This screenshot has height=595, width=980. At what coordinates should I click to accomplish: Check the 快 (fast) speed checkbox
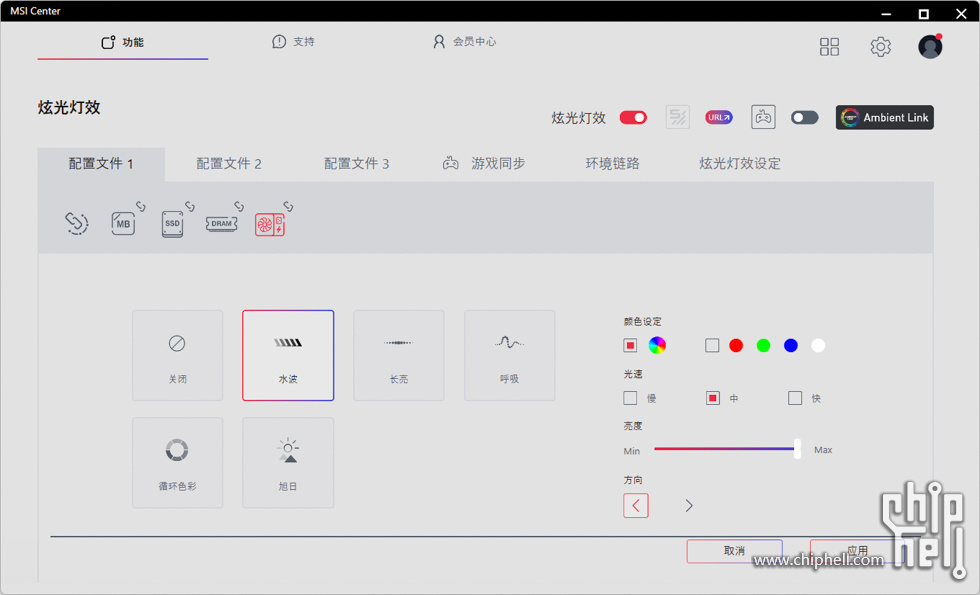[x=795, y=398]
